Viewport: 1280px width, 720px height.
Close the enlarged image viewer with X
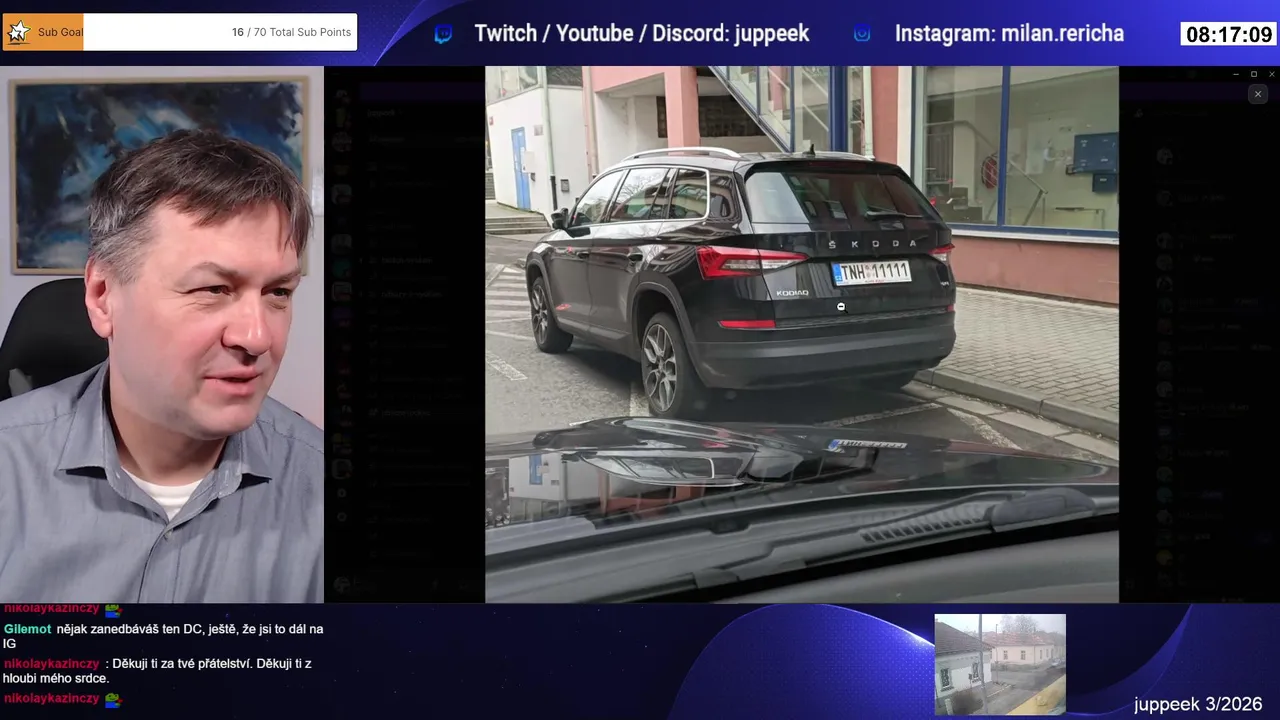(1258, 94)
